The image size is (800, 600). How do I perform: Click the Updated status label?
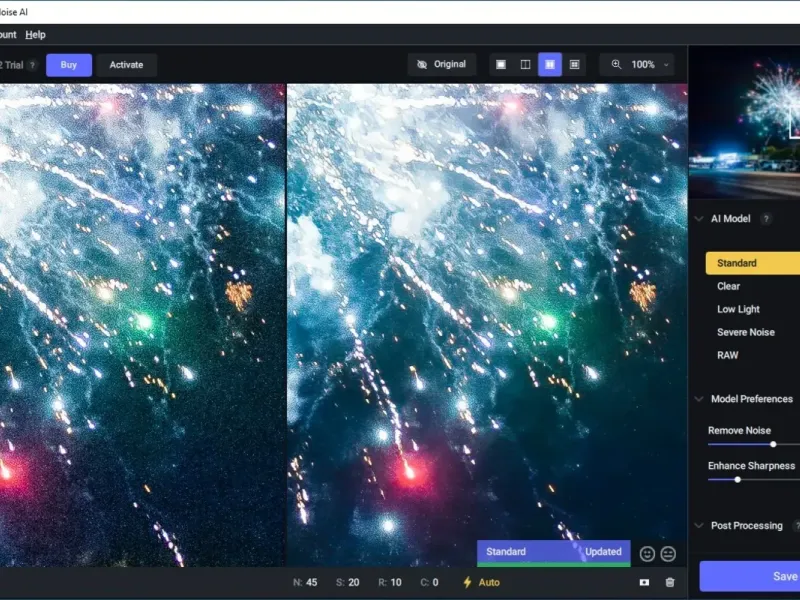pos(603,552)
